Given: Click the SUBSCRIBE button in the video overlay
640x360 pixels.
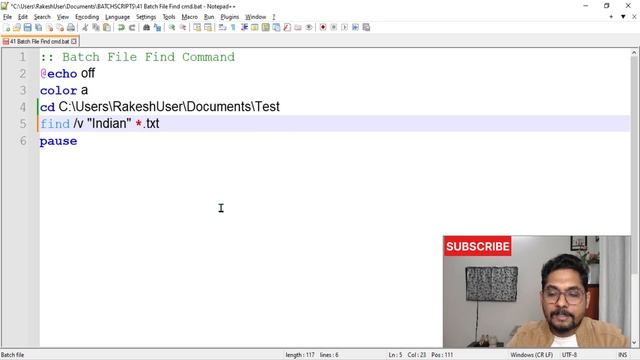Looking at the screenshot, I should pyautogui.click(x=478, y=246).
